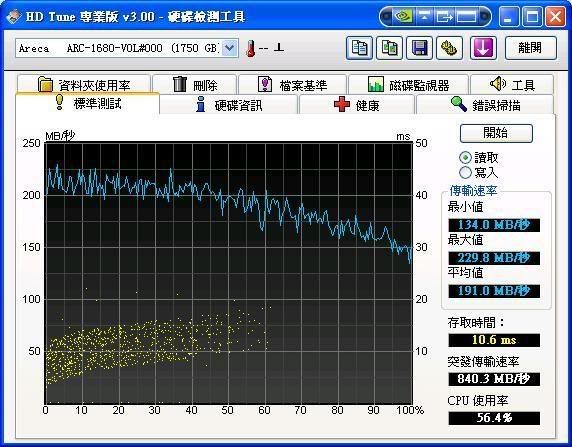
Task: Click the nView down-arrow title bar icon
Action: tap(424, 16)
